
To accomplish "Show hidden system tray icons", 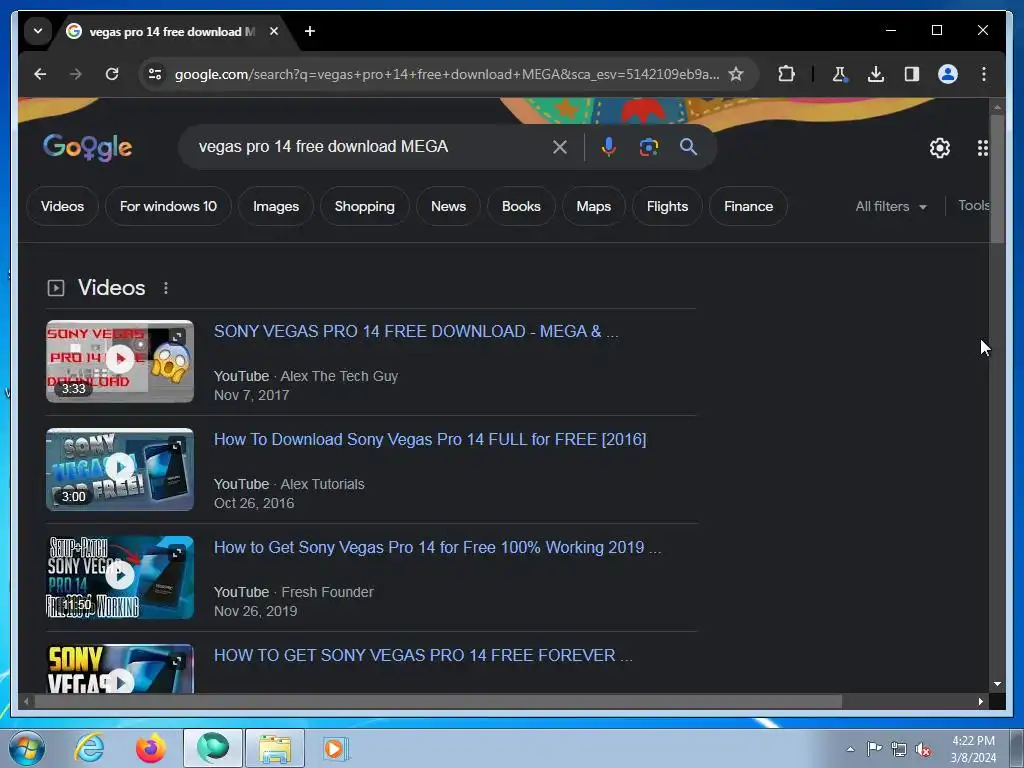I will pos(850,749).
